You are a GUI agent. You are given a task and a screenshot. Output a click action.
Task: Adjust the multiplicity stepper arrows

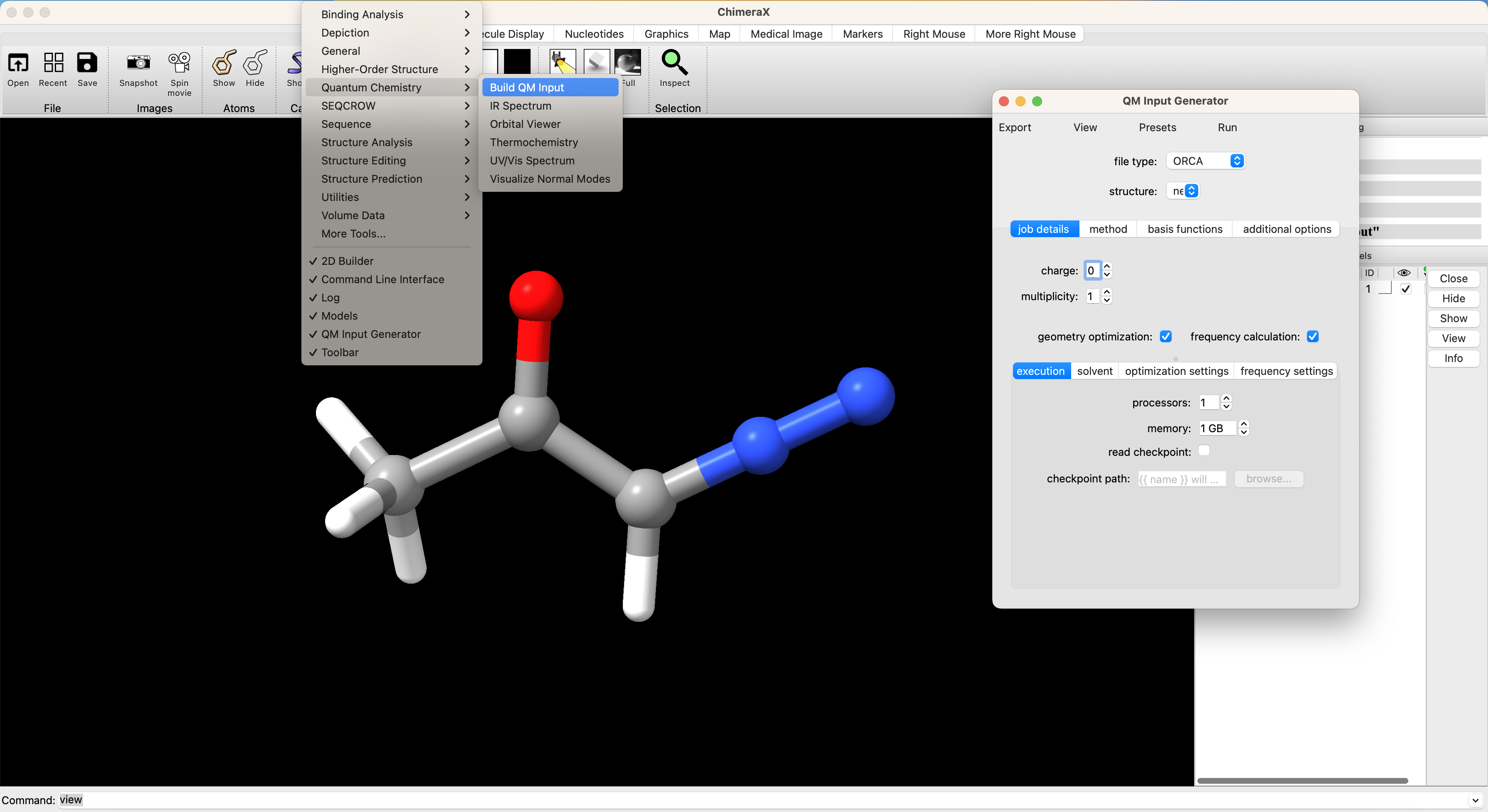(1107, 296)
